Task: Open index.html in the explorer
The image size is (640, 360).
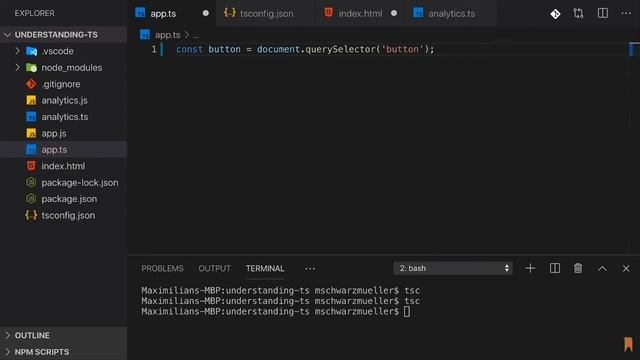Action: [63, 166]
